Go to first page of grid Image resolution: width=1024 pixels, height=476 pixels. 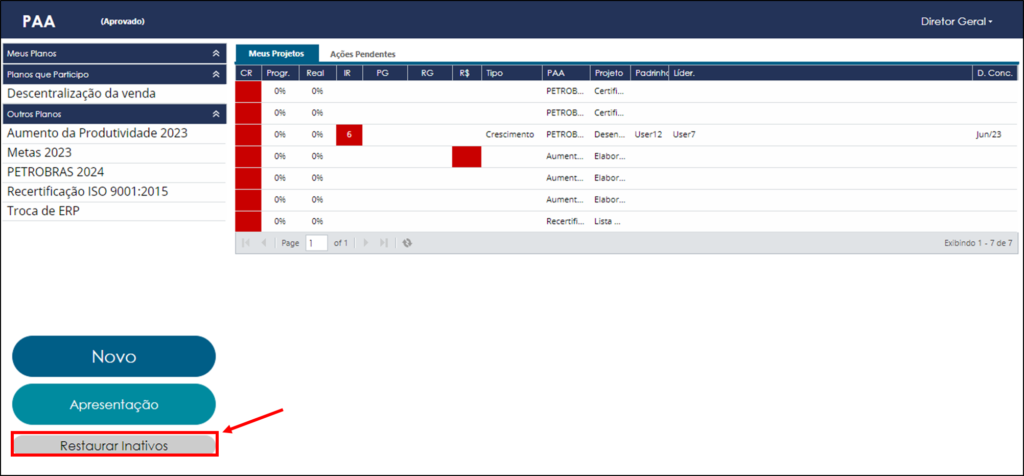[x=246, y=243]
